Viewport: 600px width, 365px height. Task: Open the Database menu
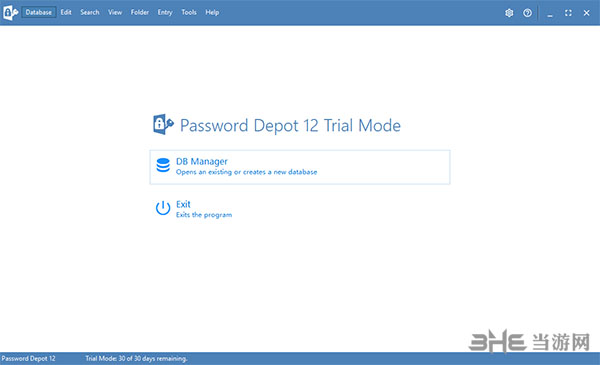(x=39, y=12)
